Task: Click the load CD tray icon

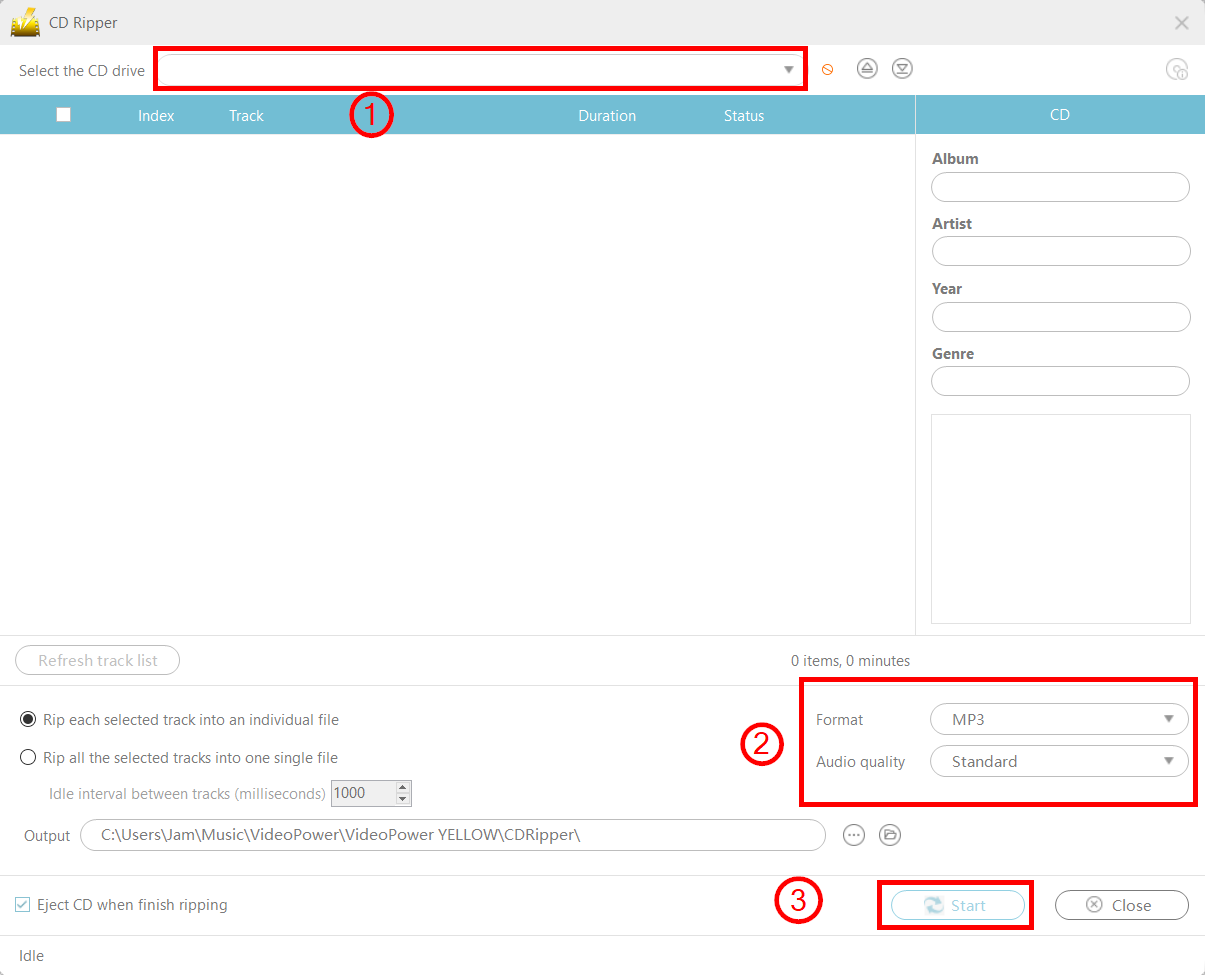Action: click(x=902, y=69)
